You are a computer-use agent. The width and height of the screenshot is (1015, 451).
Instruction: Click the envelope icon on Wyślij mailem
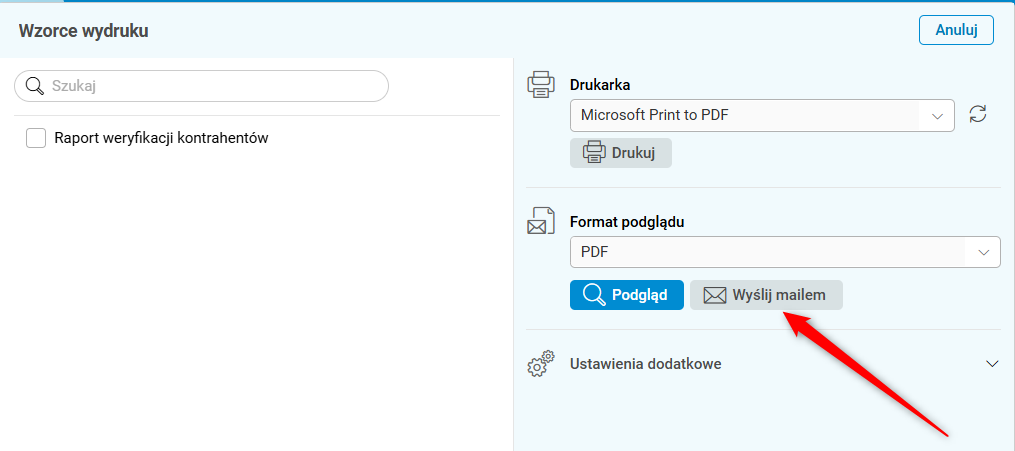point(714,295)
